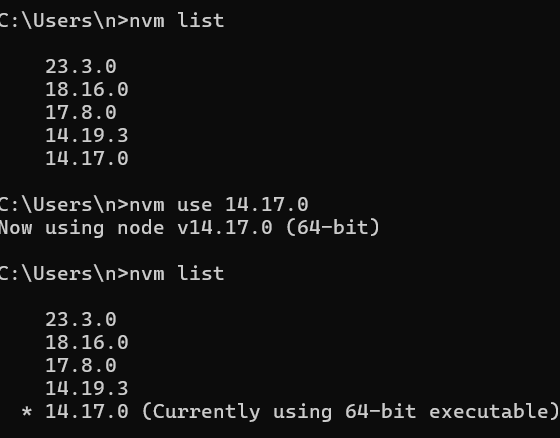This screenshot has height=438, width=560.
Task: Click active version 14.17.0 in second list
Action: 87,411
